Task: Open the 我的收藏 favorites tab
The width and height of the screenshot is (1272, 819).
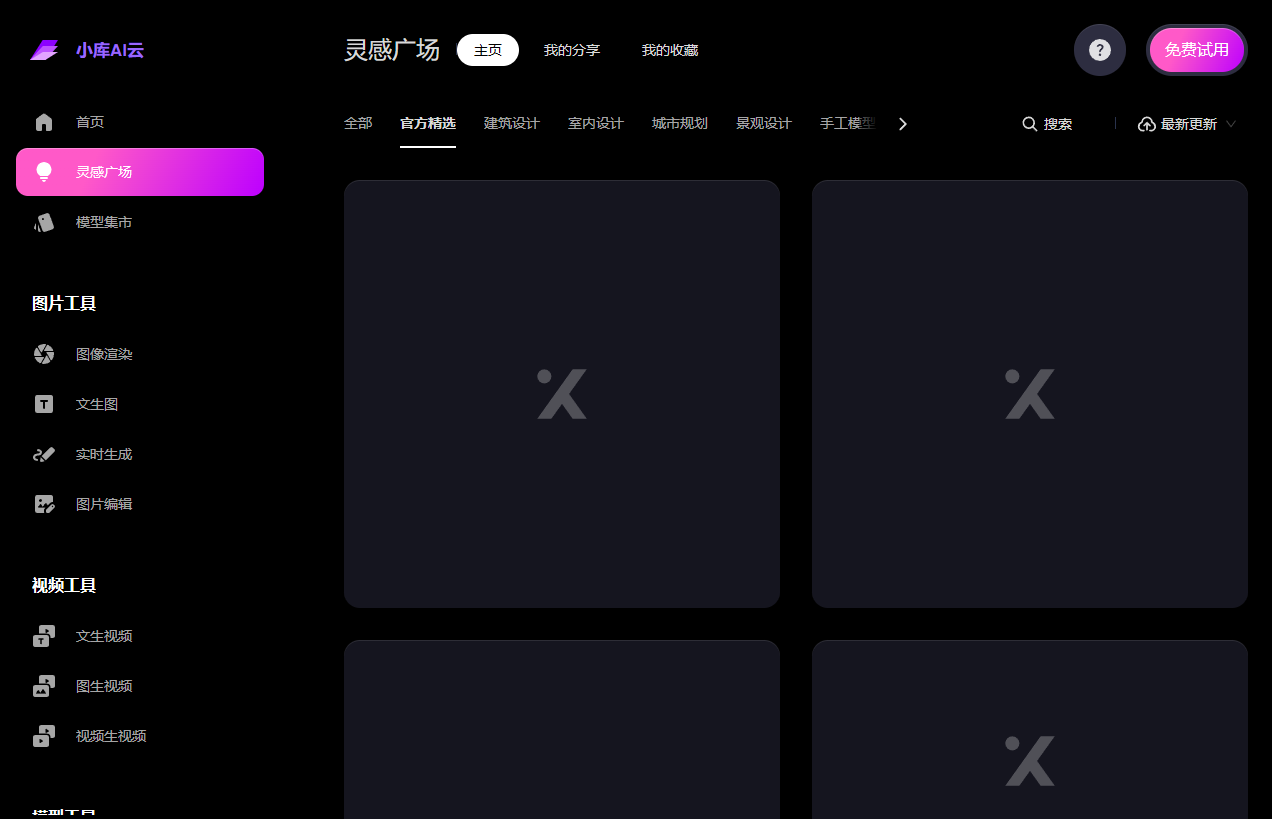Action: point(669,49)
